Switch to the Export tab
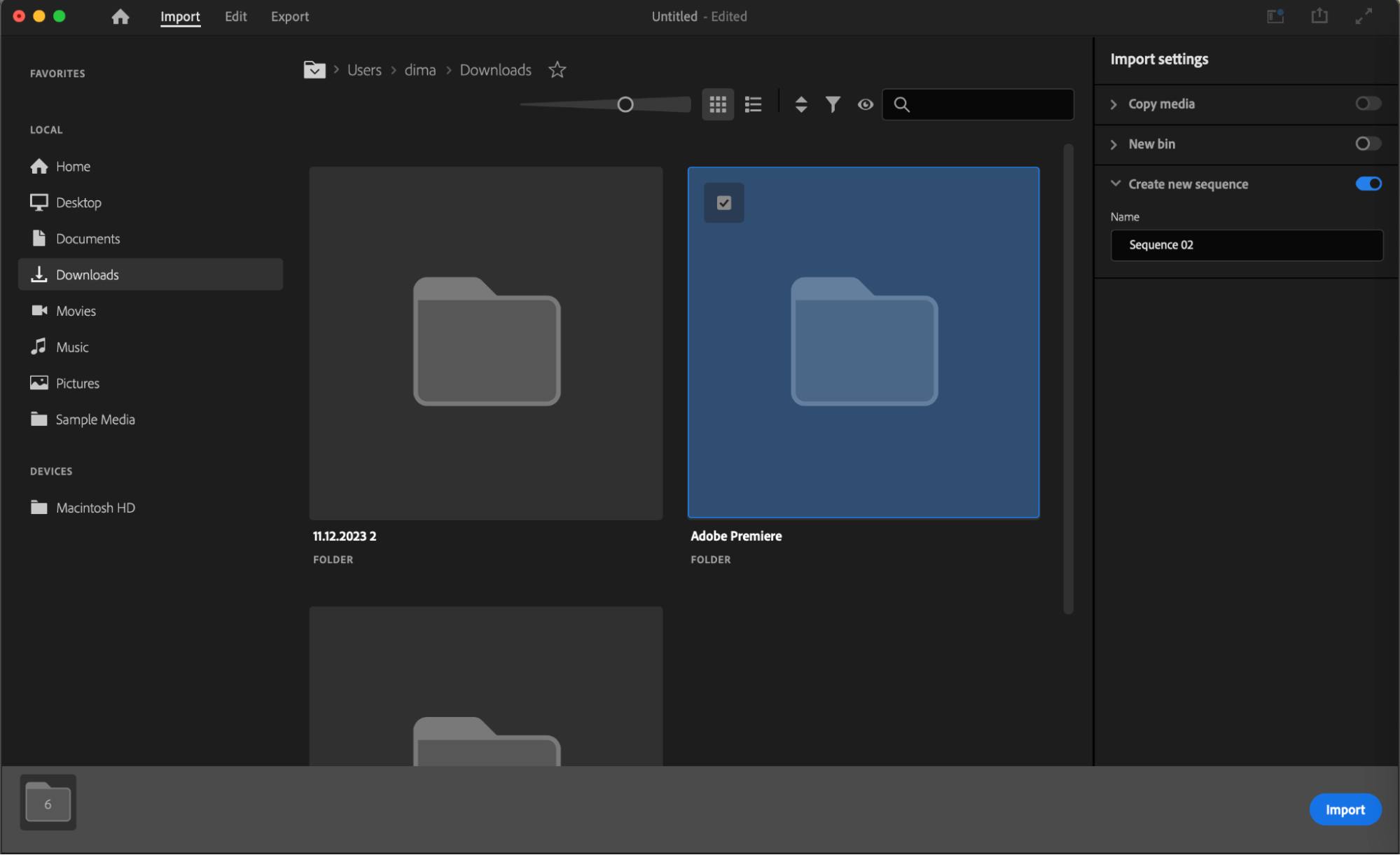 click(x=290, y=16)
